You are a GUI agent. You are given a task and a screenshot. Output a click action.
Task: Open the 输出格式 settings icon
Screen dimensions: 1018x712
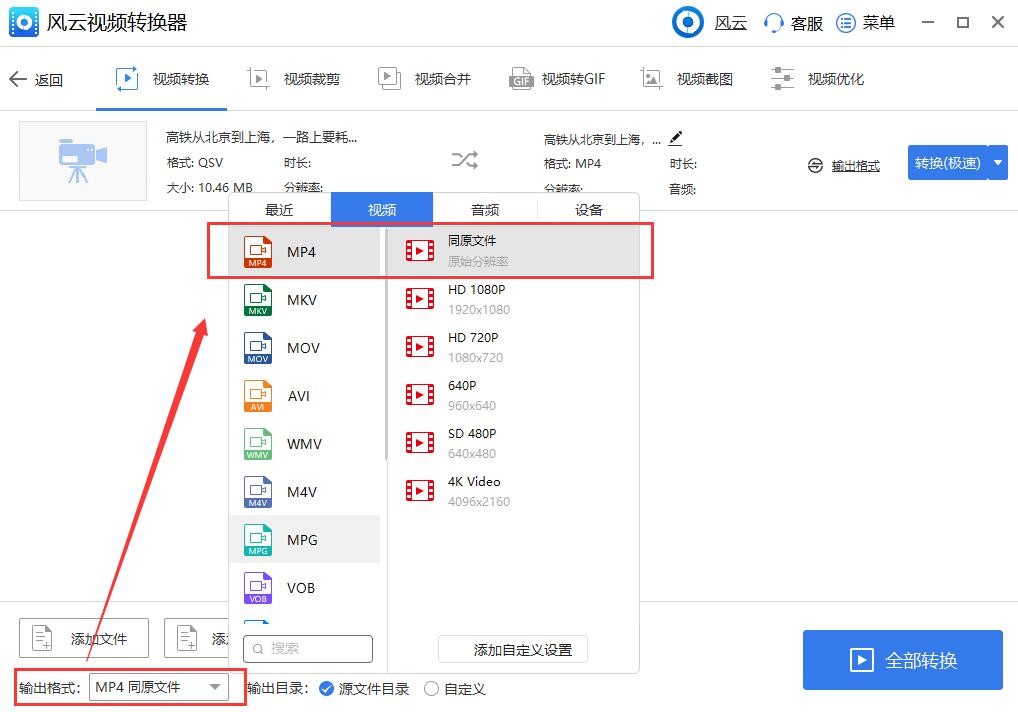tap(813, 166)
